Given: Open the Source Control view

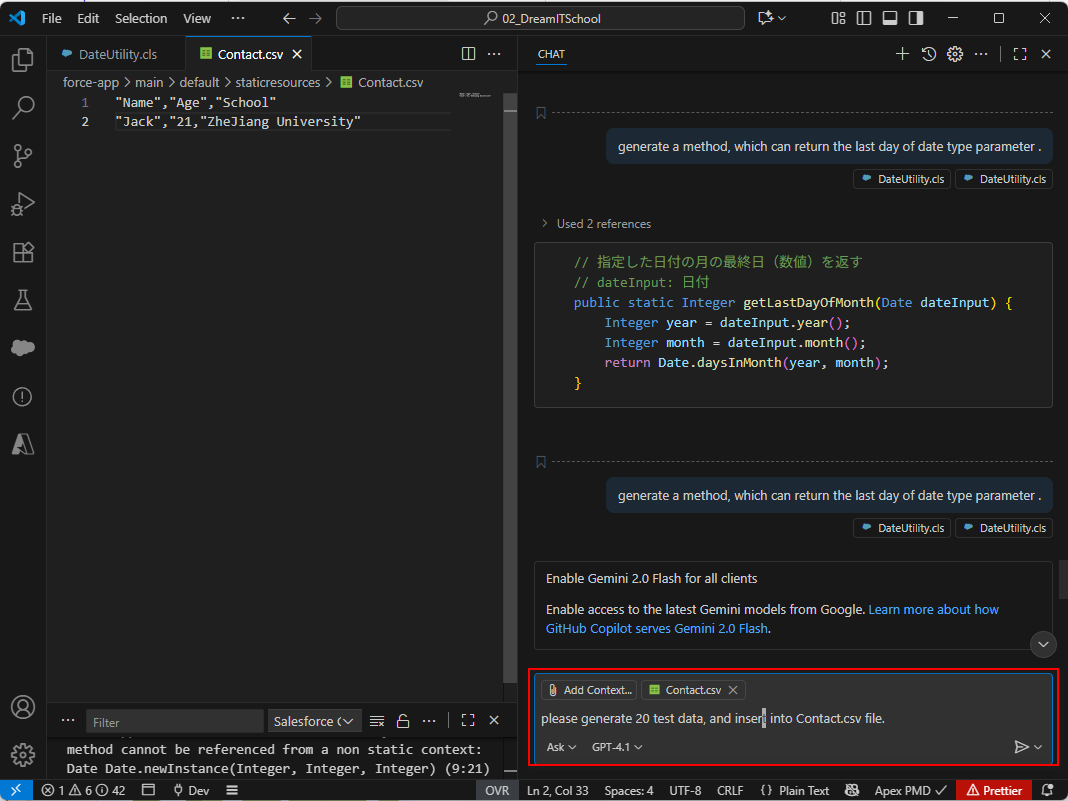Looking at the screenshot, I should (x=22, y=155).
